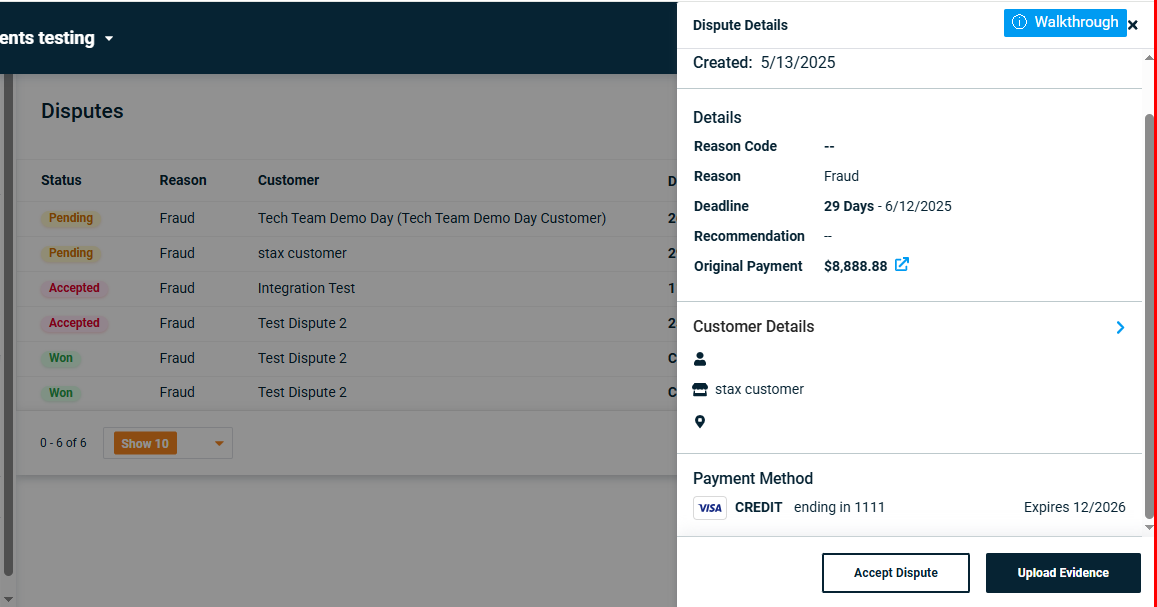Select the Tech Team Demo Day customer cell
Viewport: 1157px width, 607px height.
click(432, 218)
